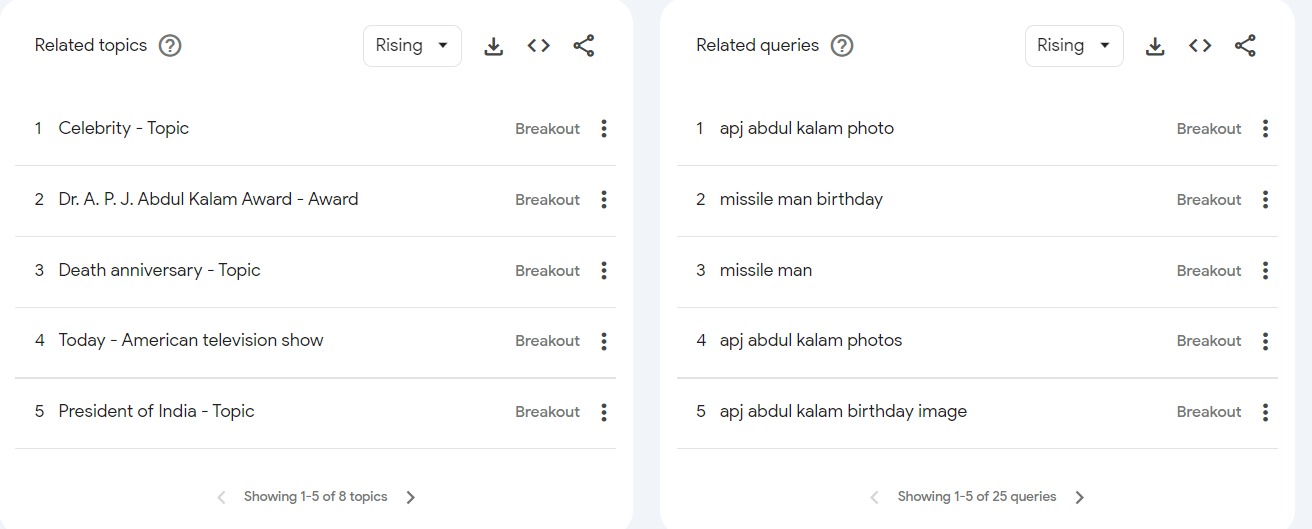The height and width of the screenshot is (529, 1312).
Task: Go to next page of topics
Action: click(411, 497)
